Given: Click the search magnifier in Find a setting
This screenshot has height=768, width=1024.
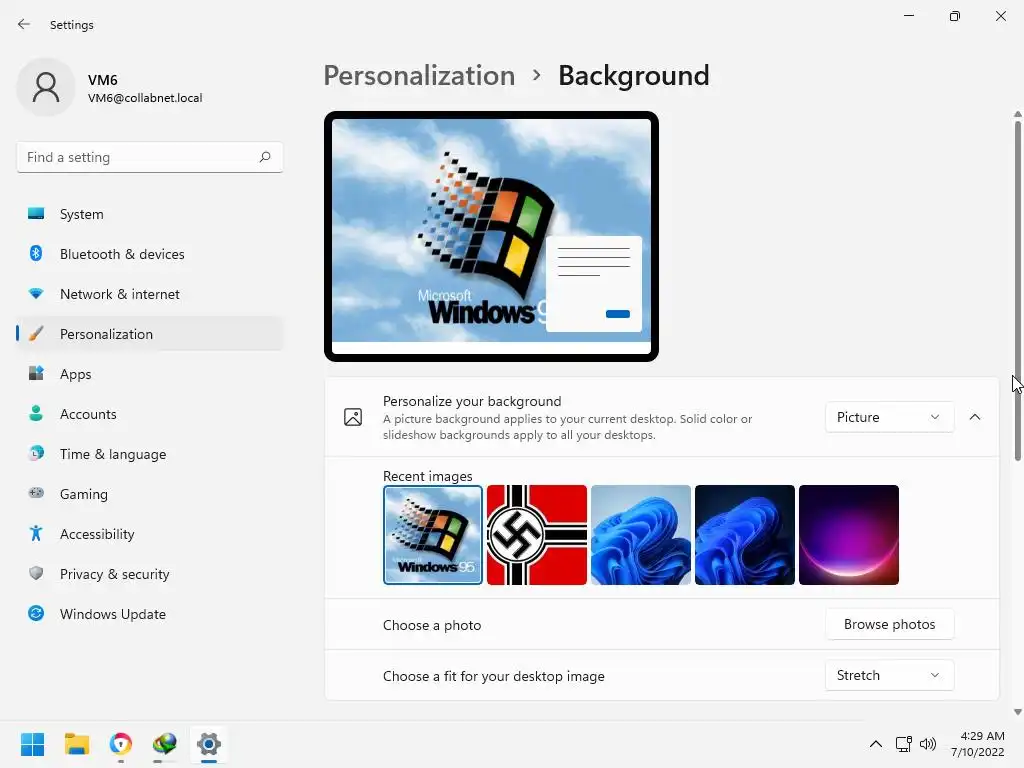Looking at the screenshot, I should coord(264,157).
